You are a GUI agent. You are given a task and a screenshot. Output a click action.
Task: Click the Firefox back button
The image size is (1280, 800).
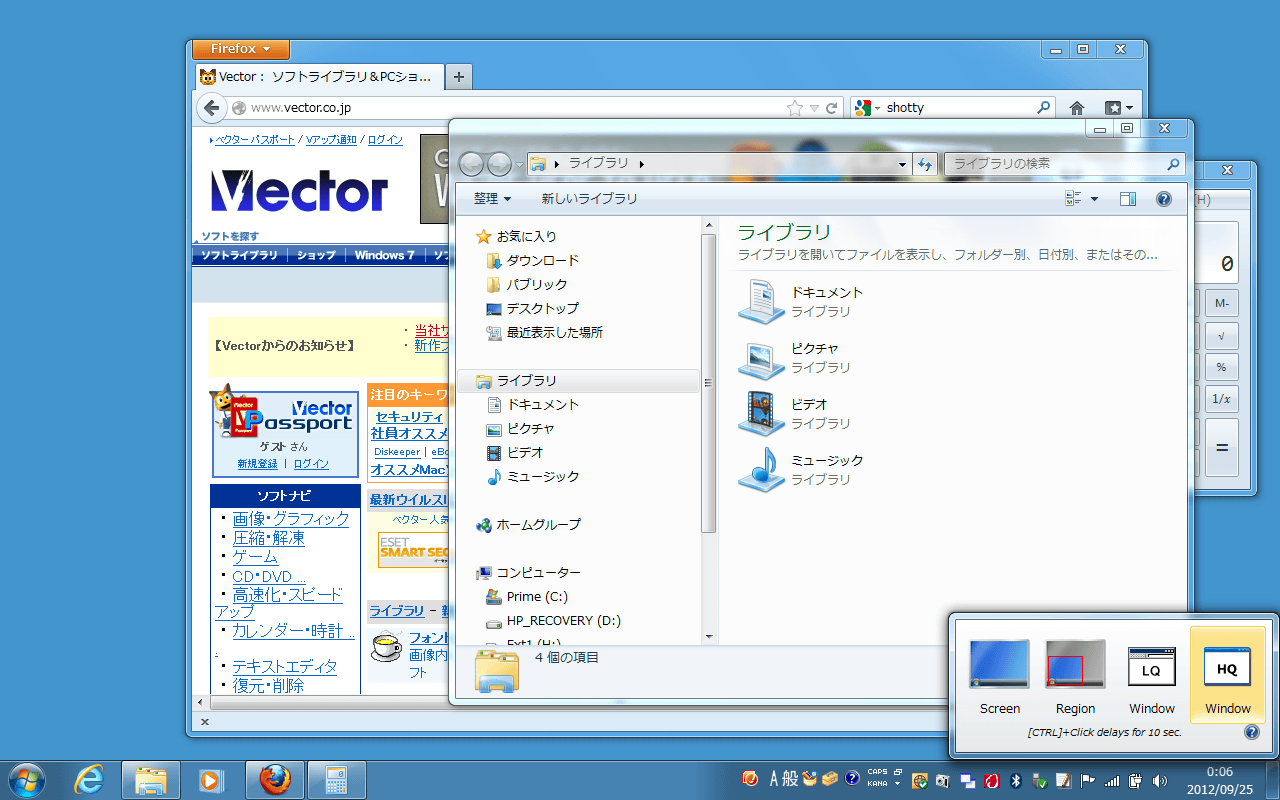coord(211,107)
